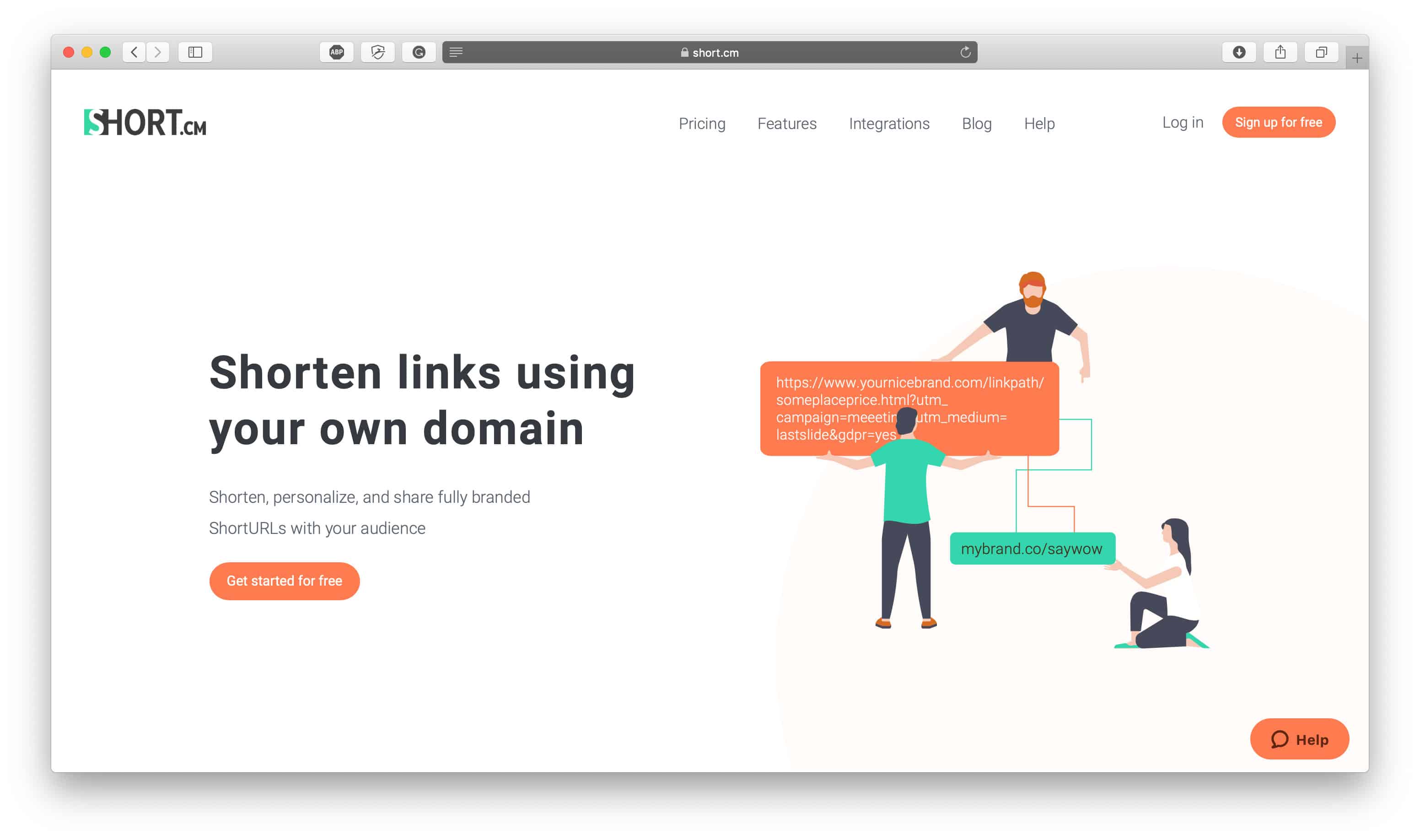Click the Sign up for free button

click(x=1279, y=122)
